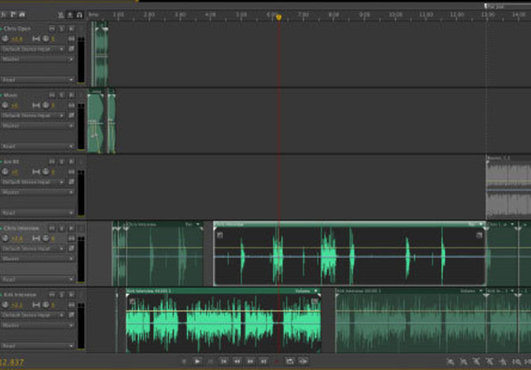
Task: Open the Chris Open track Master output dropdown
Action: tap(37, 59)
